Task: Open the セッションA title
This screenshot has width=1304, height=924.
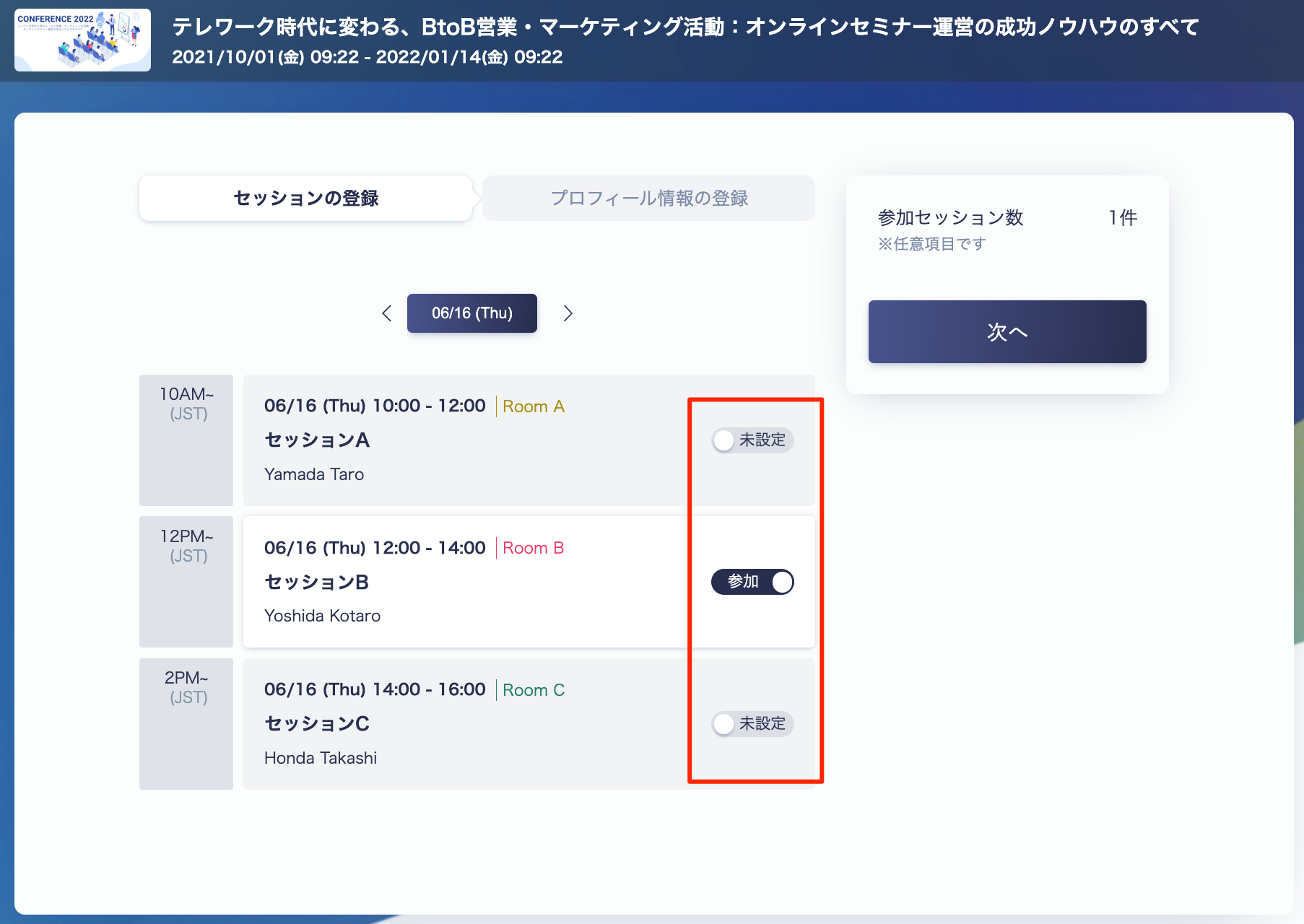Action: click(x=317, y=440)
